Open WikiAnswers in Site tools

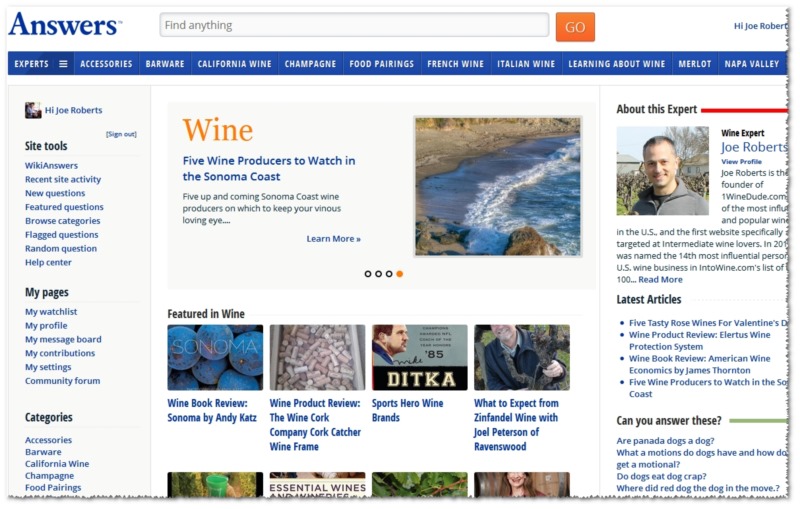click(x=52, y=166)
